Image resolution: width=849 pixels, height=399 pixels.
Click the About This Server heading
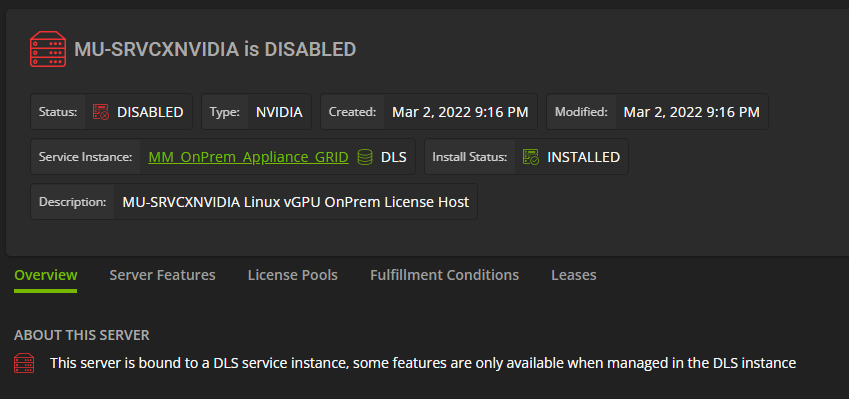[82, 335]
